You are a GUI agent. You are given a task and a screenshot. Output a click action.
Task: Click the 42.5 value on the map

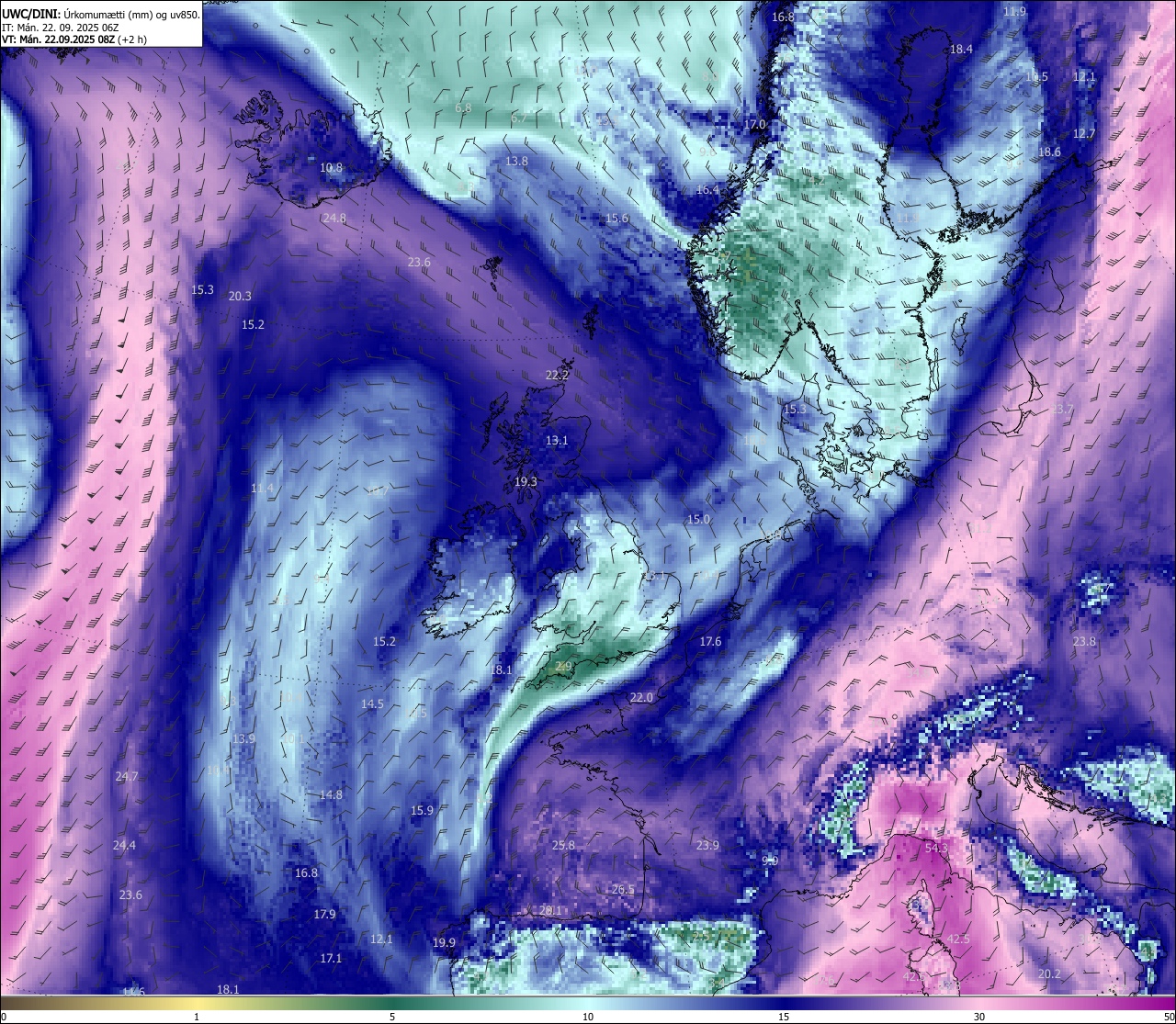tap(958, 940)
